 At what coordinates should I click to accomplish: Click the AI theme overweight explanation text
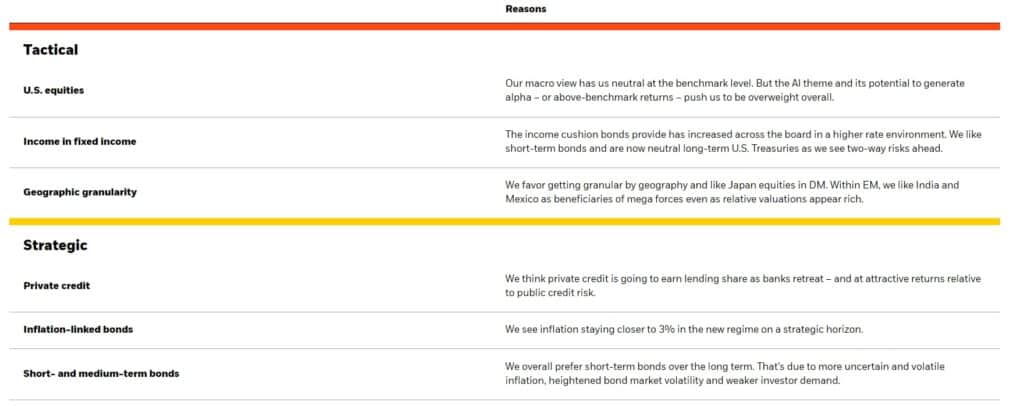pyautogui.click(x=735, y=90)
